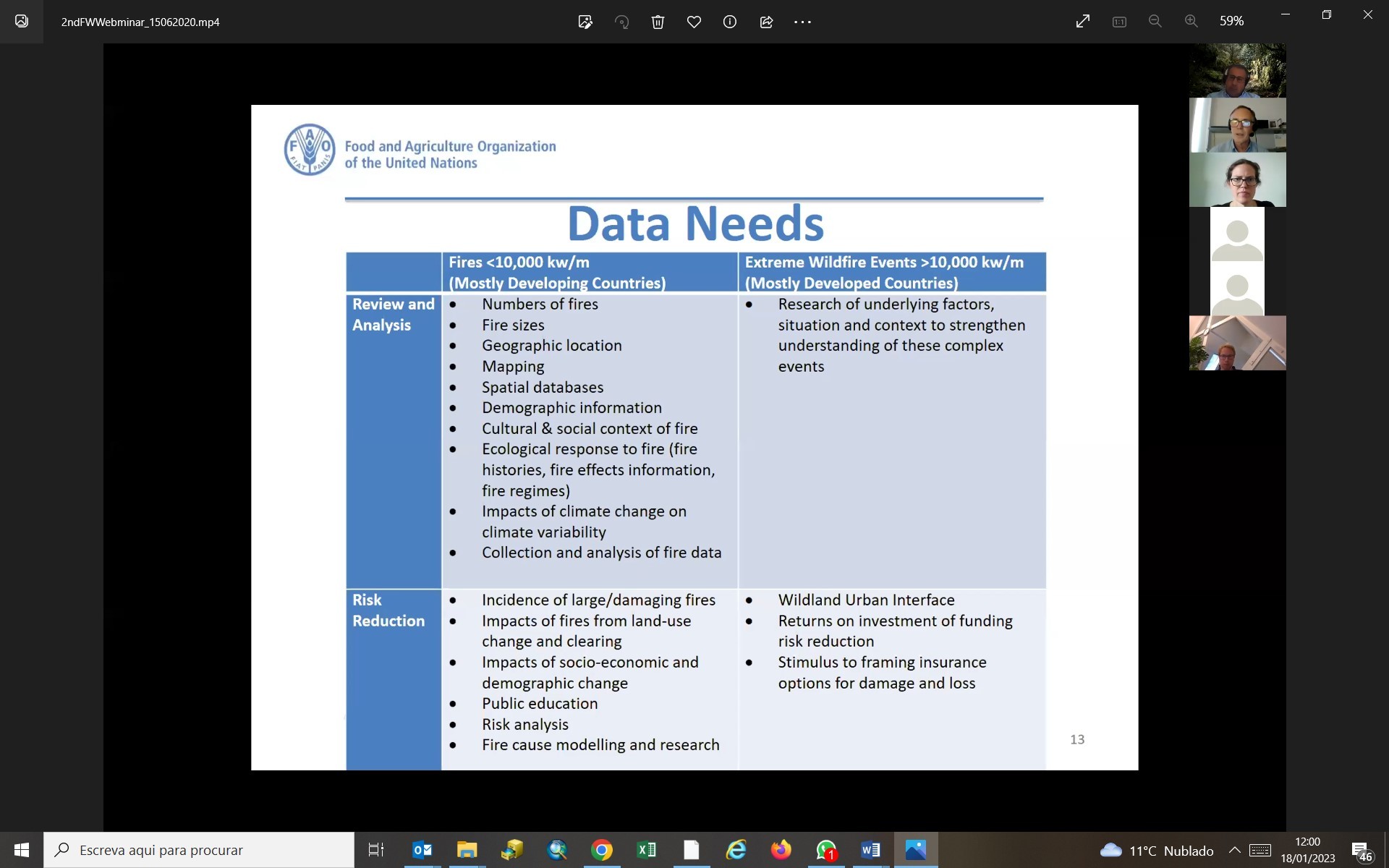Open the touch keyboard tray icon
The width and height of the screenshot is (1389, 868).
[1260, 850]
